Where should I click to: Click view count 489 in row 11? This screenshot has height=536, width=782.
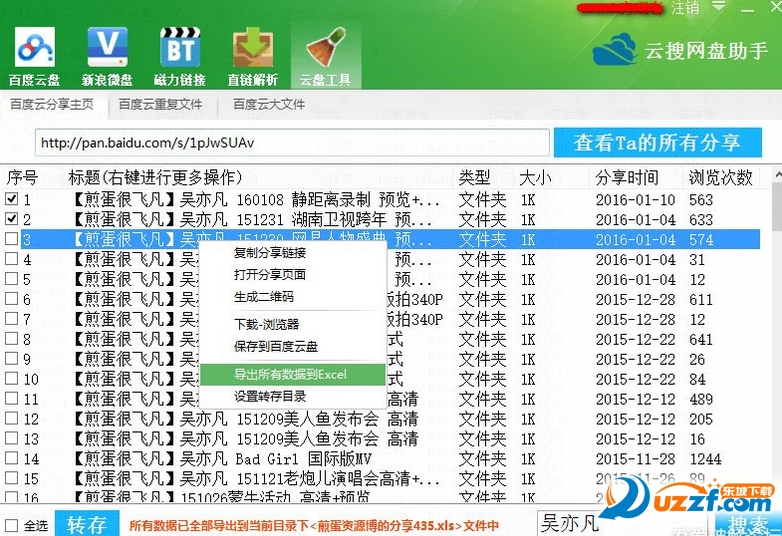click(x=701, y=399)
